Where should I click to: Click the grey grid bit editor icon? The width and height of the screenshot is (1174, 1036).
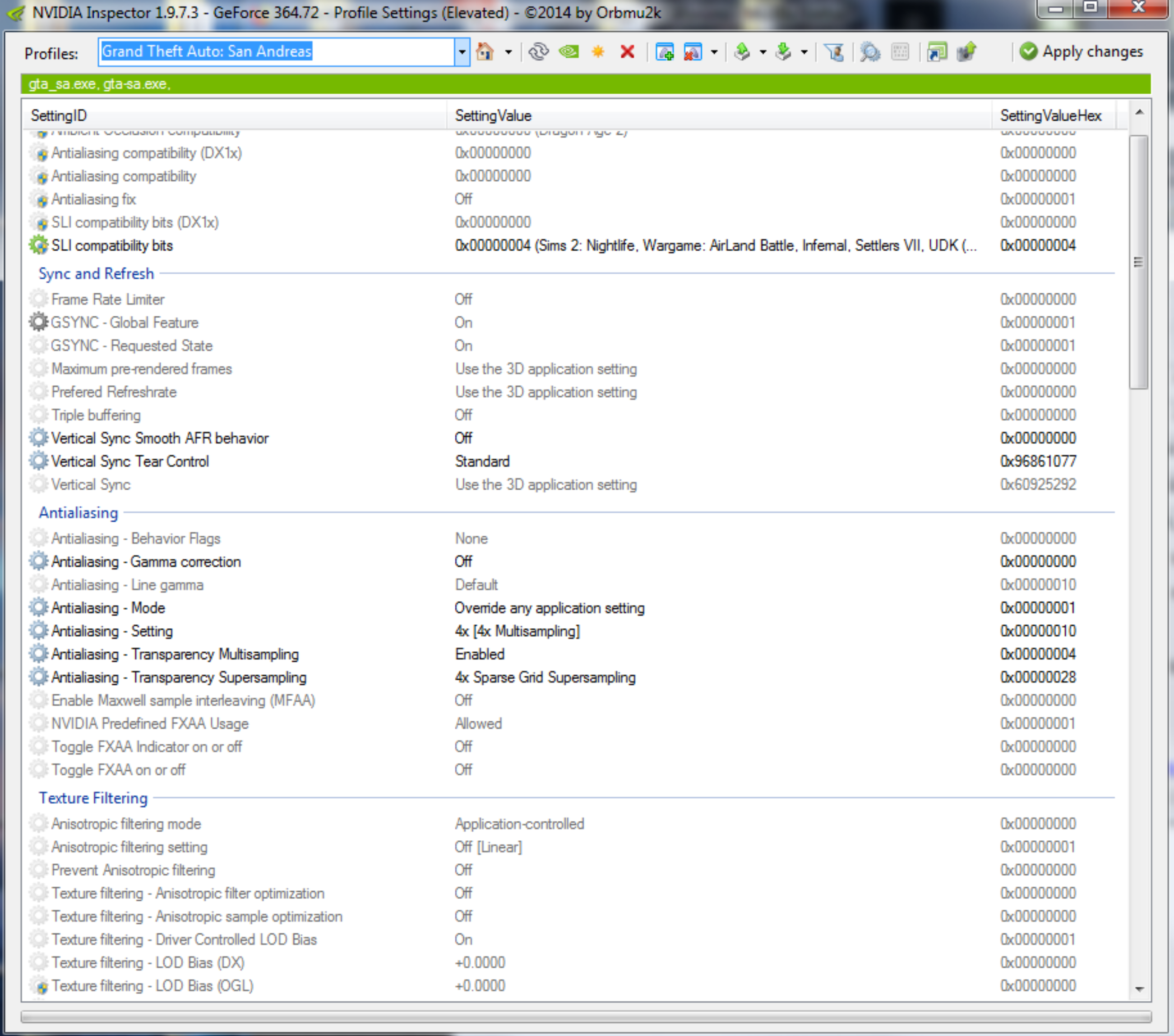(900, 52)
